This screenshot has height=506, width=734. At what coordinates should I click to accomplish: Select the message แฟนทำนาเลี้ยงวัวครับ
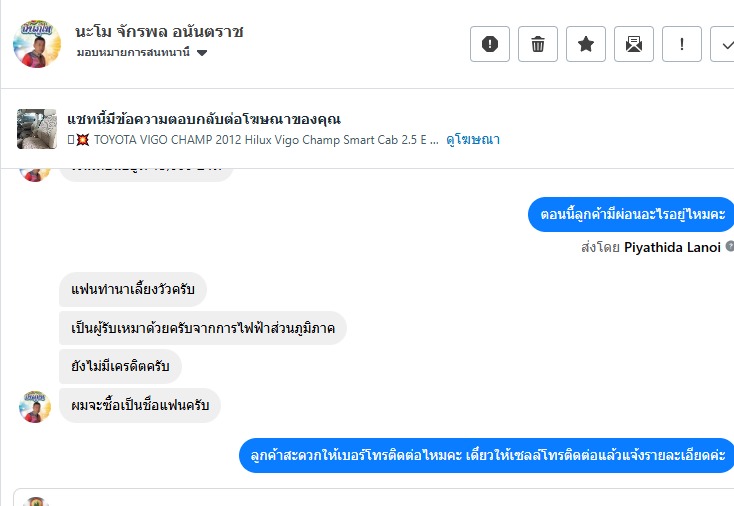[133, 290]
